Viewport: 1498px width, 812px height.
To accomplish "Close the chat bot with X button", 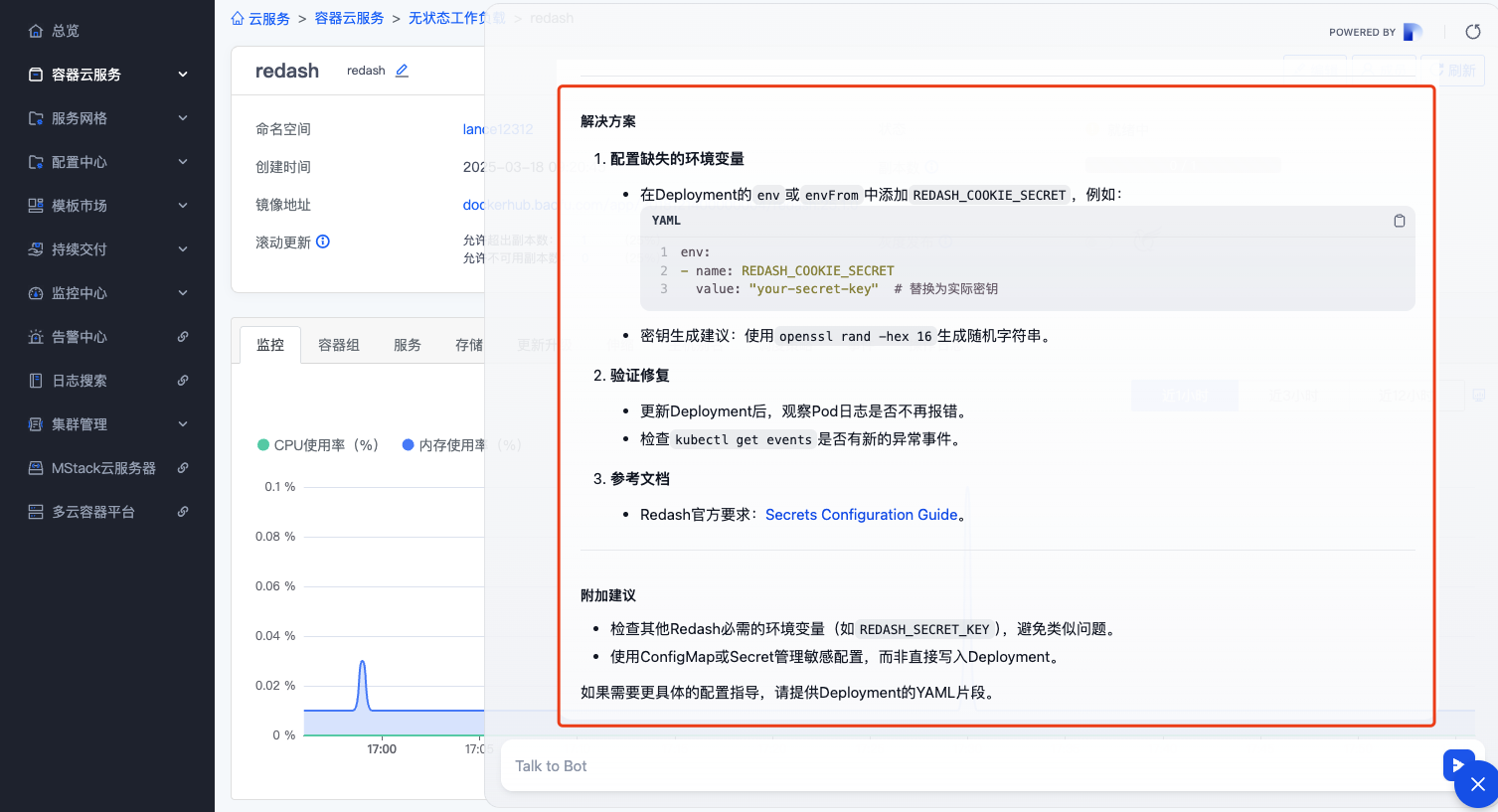I will (x=1477, y=785).
